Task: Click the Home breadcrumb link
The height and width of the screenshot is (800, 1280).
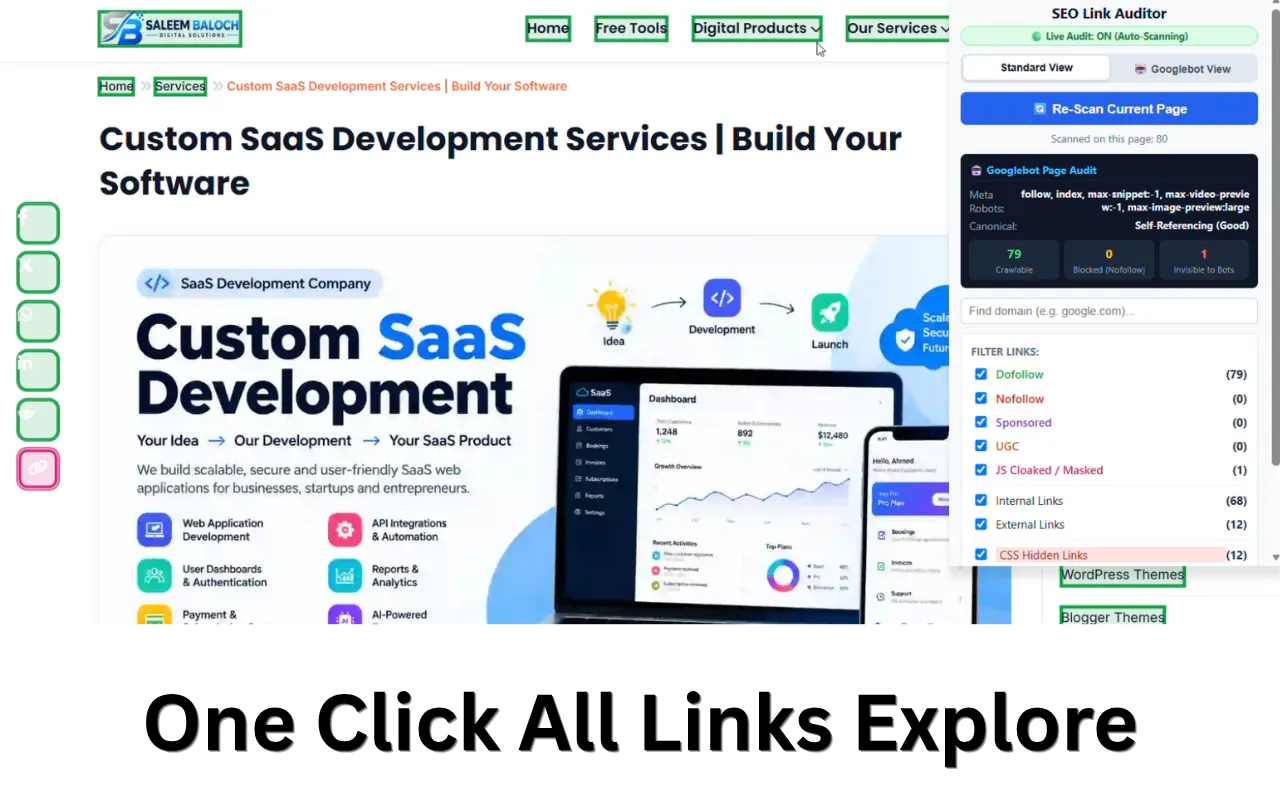Action: [x=116, y=86]
